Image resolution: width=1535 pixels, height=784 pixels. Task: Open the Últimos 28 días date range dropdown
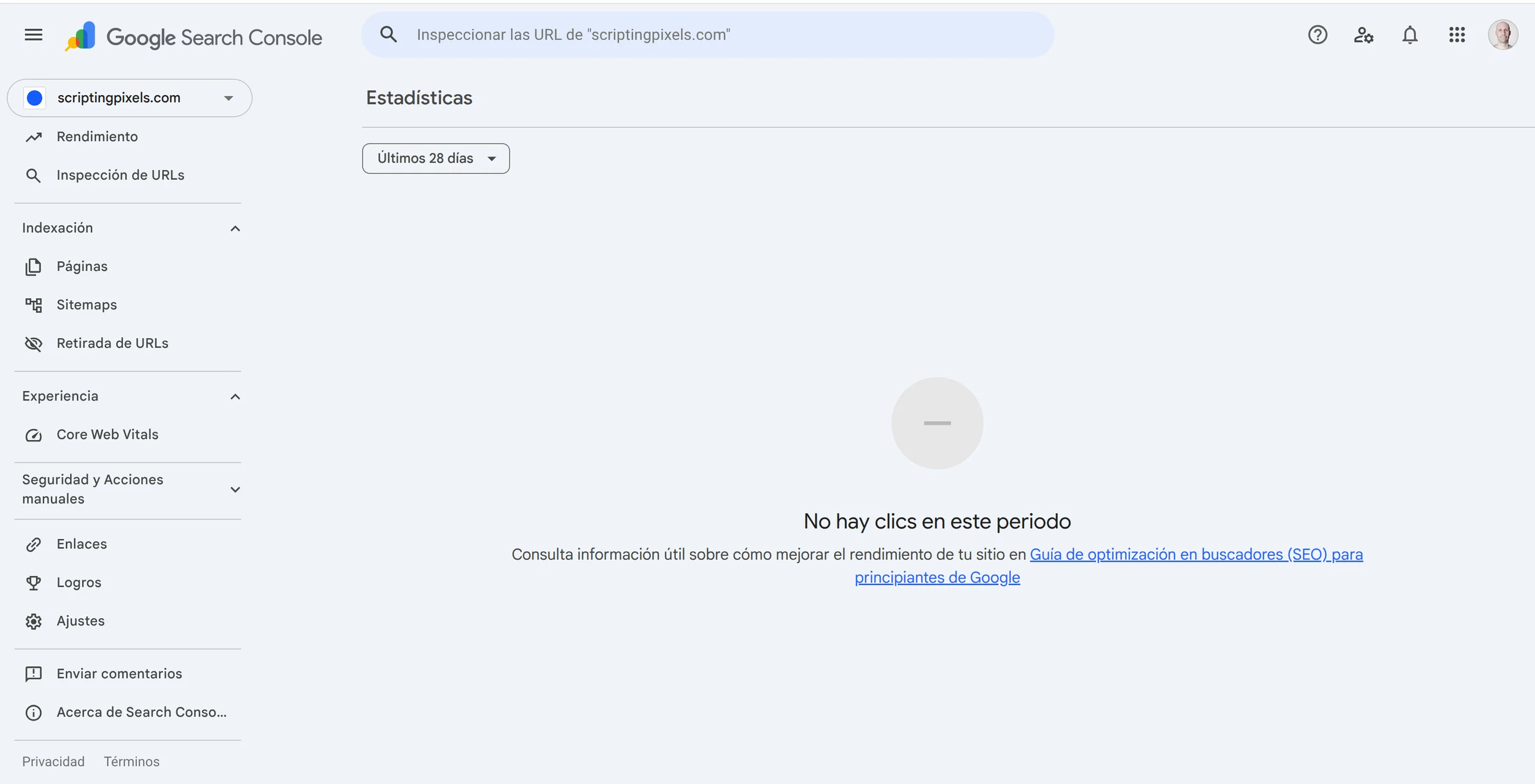(436, 158)
